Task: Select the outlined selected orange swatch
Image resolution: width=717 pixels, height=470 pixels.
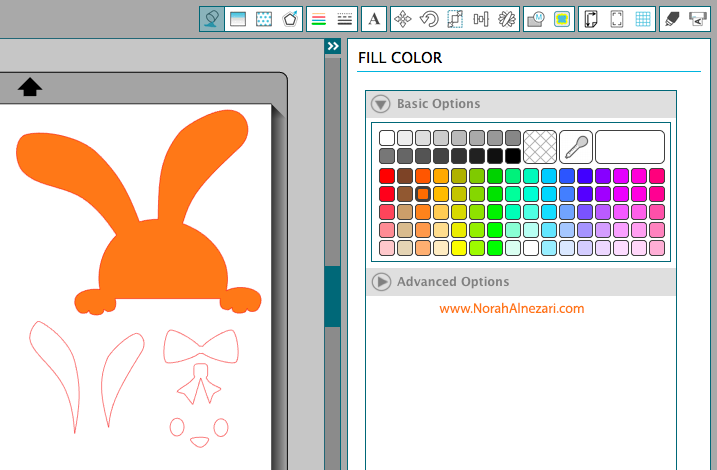Action: [x=423, y=194]
